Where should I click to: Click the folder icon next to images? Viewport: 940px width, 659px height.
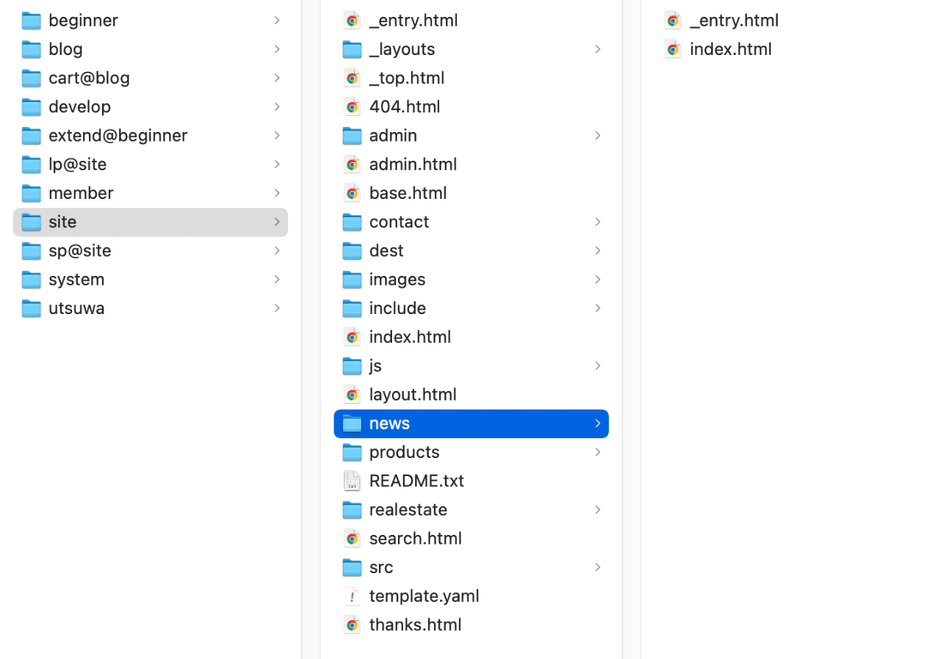tap(352, 280)
